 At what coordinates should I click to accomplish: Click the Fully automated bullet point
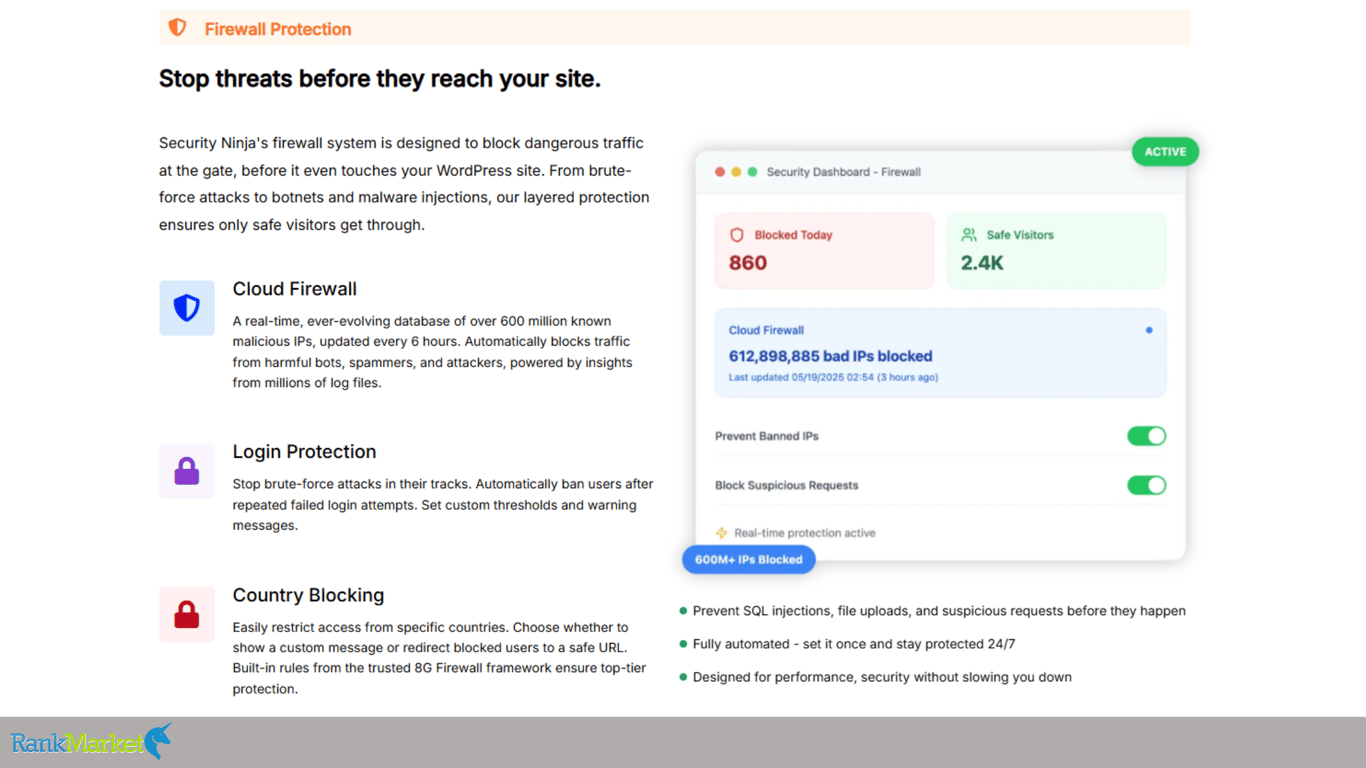click(854, 644)
